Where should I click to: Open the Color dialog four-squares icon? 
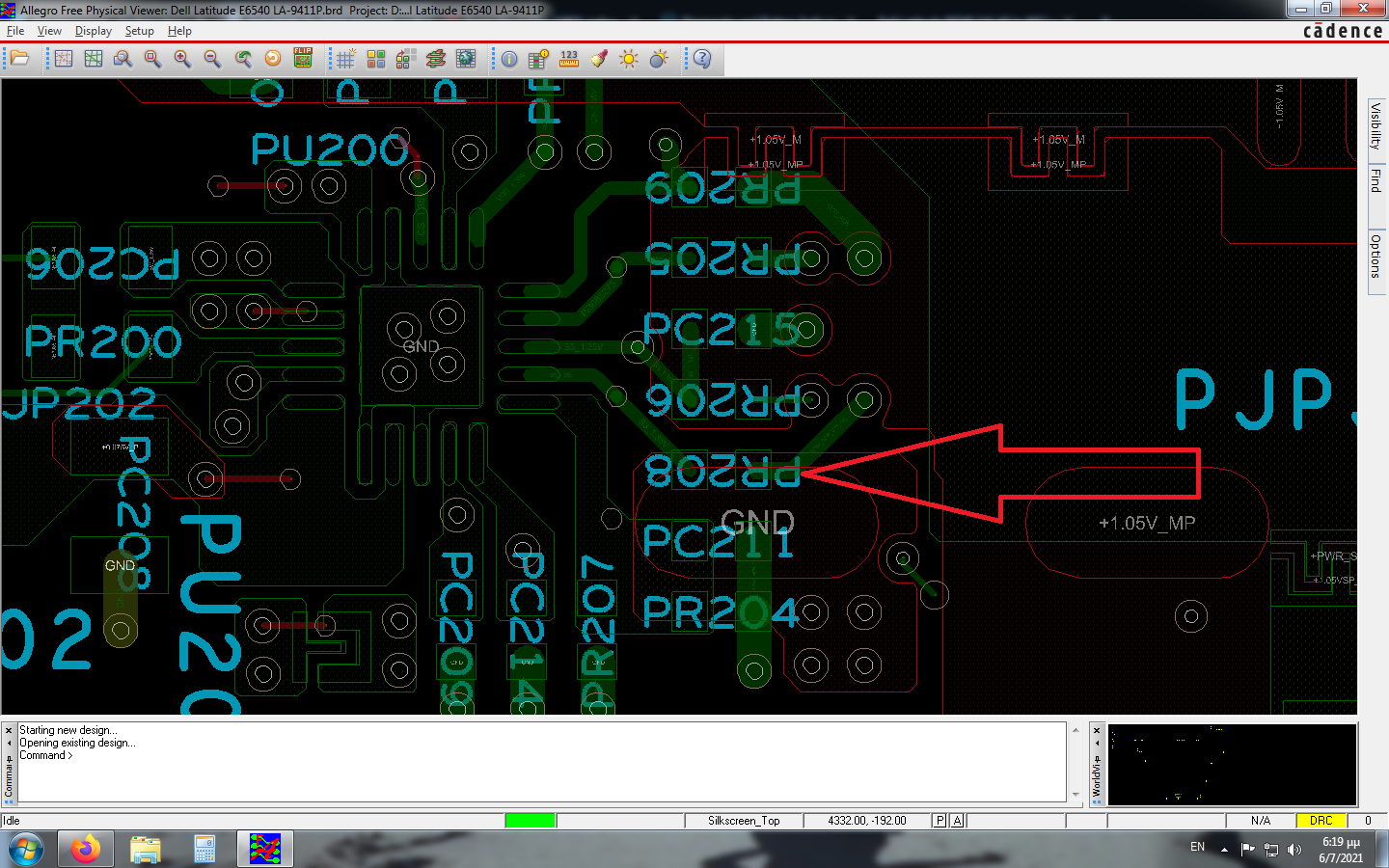[x=376, y=59]
